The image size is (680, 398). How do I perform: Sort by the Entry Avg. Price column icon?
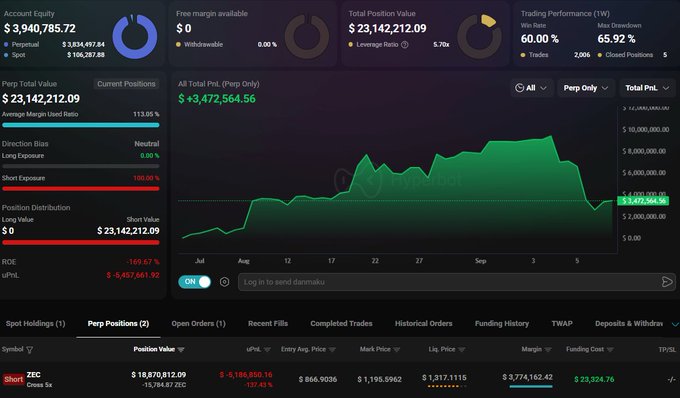[332, 349]
